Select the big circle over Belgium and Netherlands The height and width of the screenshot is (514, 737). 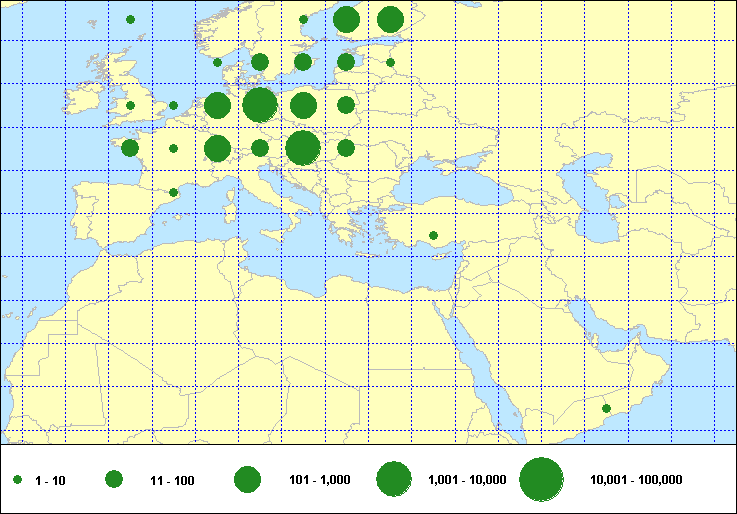click(x=217, y=105)
